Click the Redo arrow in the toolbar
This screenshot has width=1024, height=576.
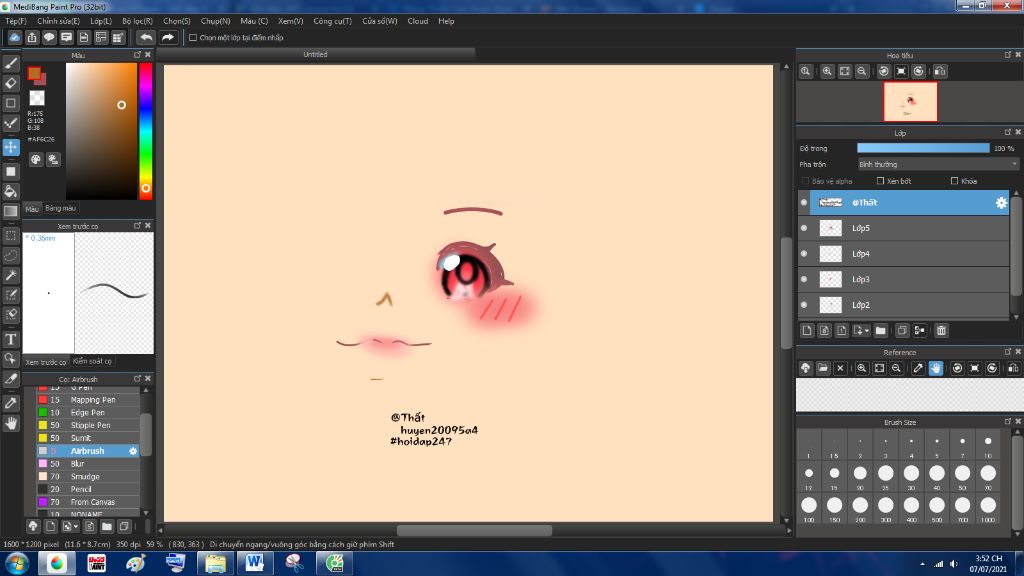pyautogui.click(x=168, y=37)
